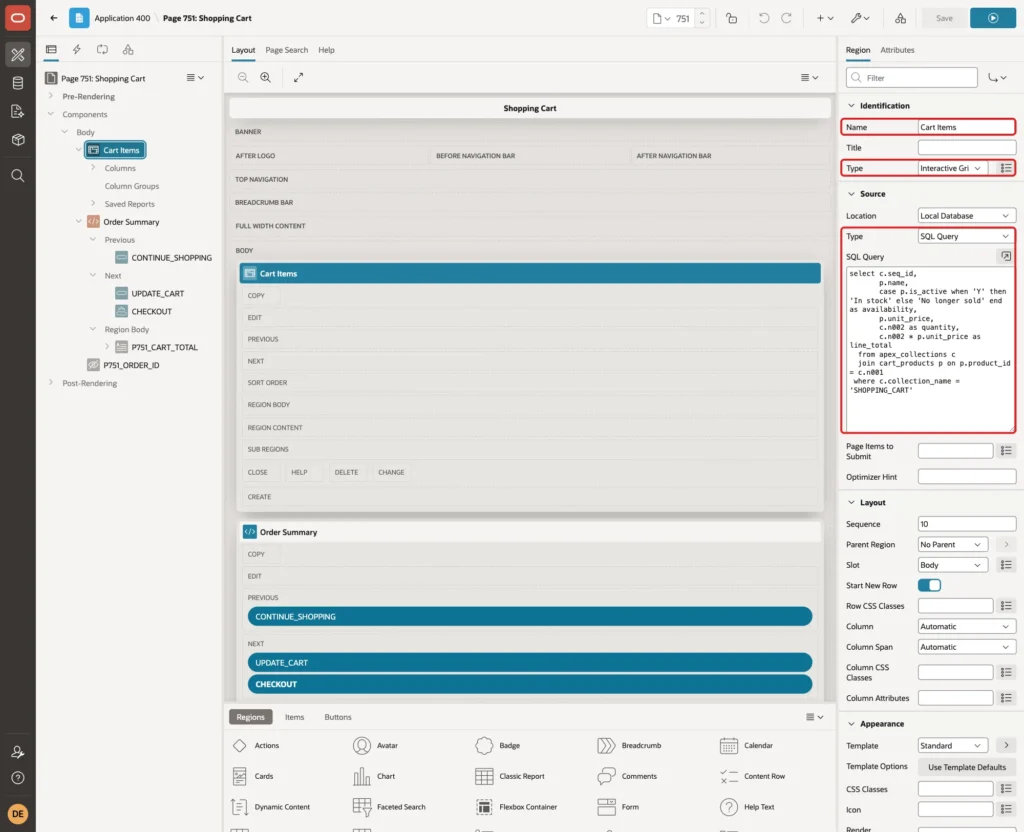The width and height of the screenshot is (1024, 832).
Task: Open the Source Location dropdown
Action: pyautogui.click(x=967, y=216)
